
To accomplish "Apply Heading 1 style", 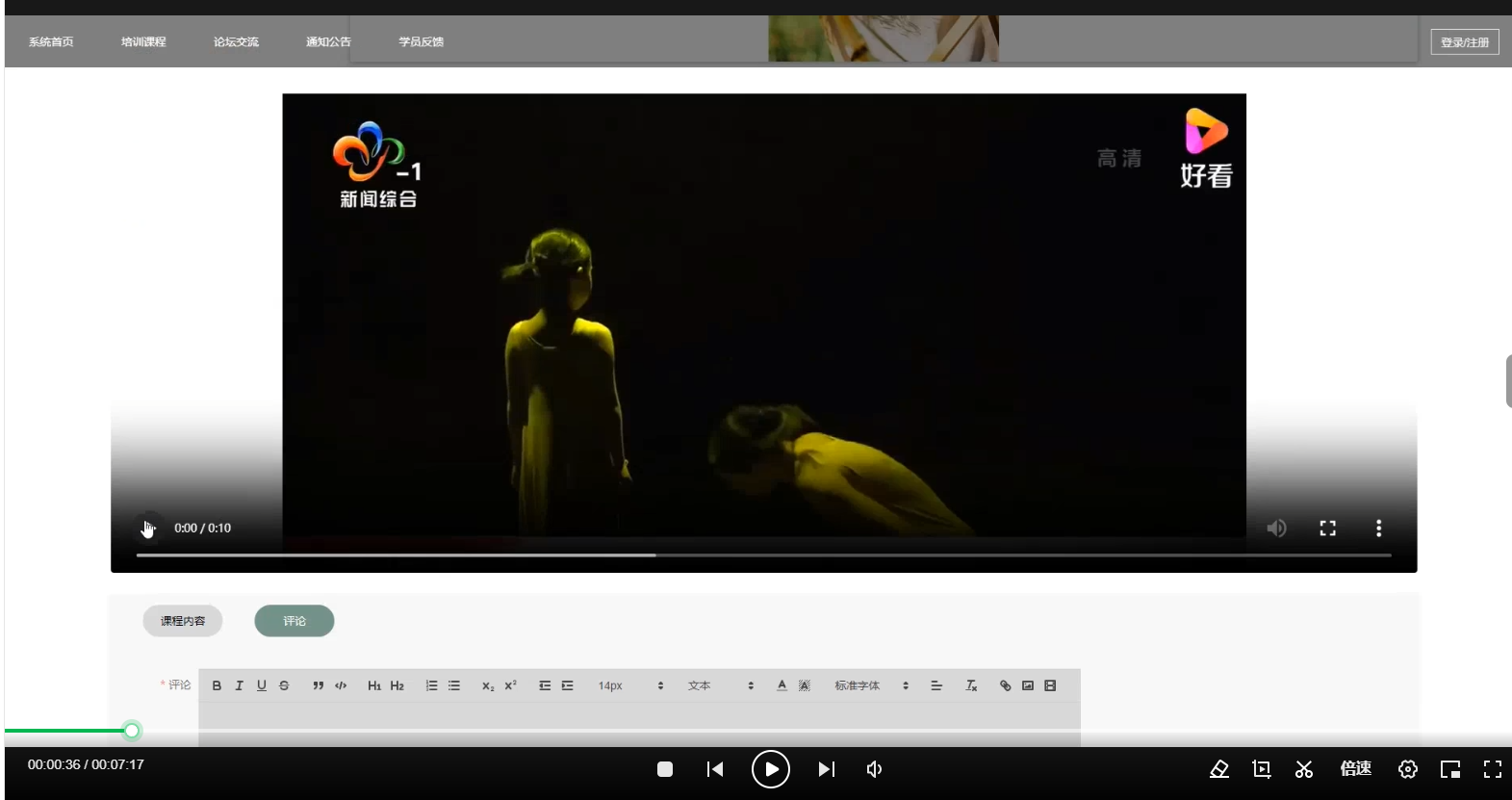I will tap(374, 685).
